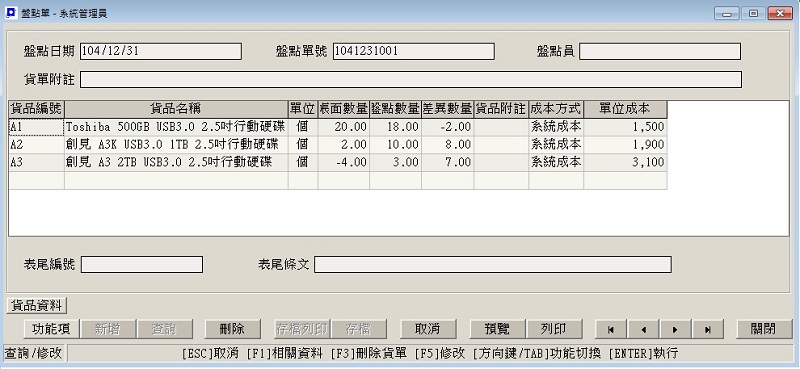Click the 系統成本 cell in row A3

(x=556, y=163)
